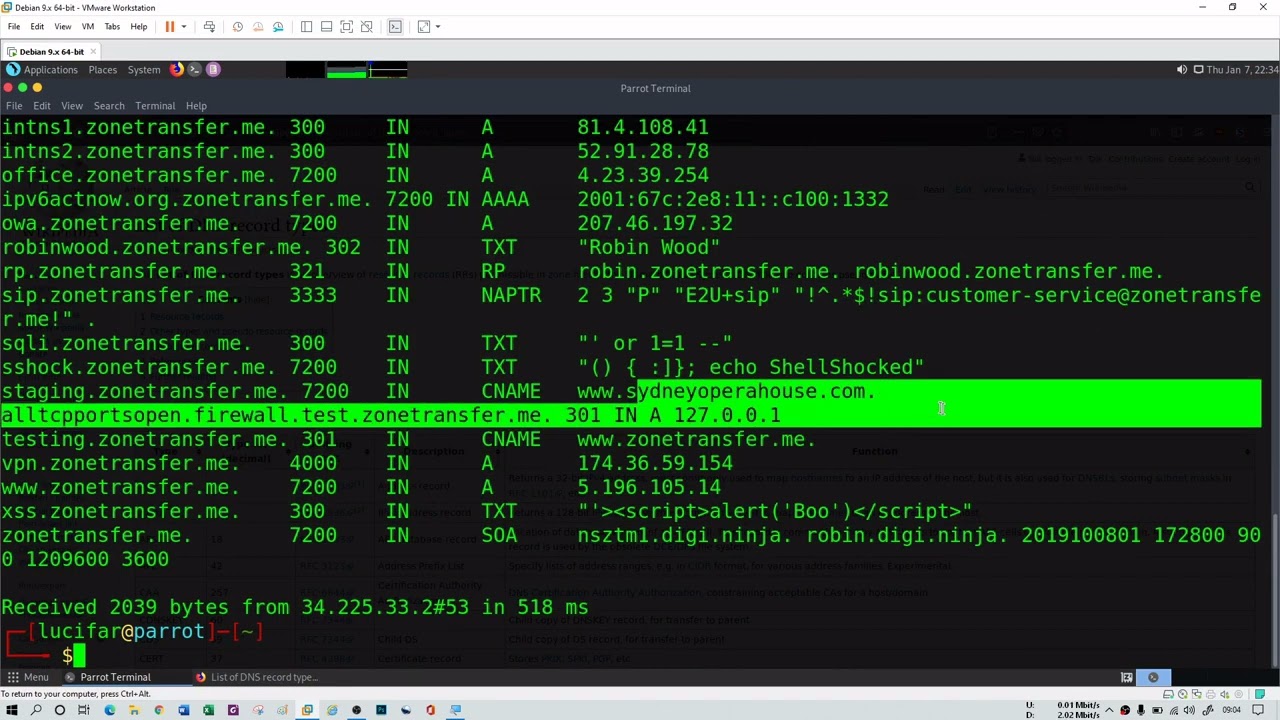Switch to Unity mode icon in VMware
The height and width of the screenshot is (720, 1280).
pyautogui.click(x=367, y=26)
